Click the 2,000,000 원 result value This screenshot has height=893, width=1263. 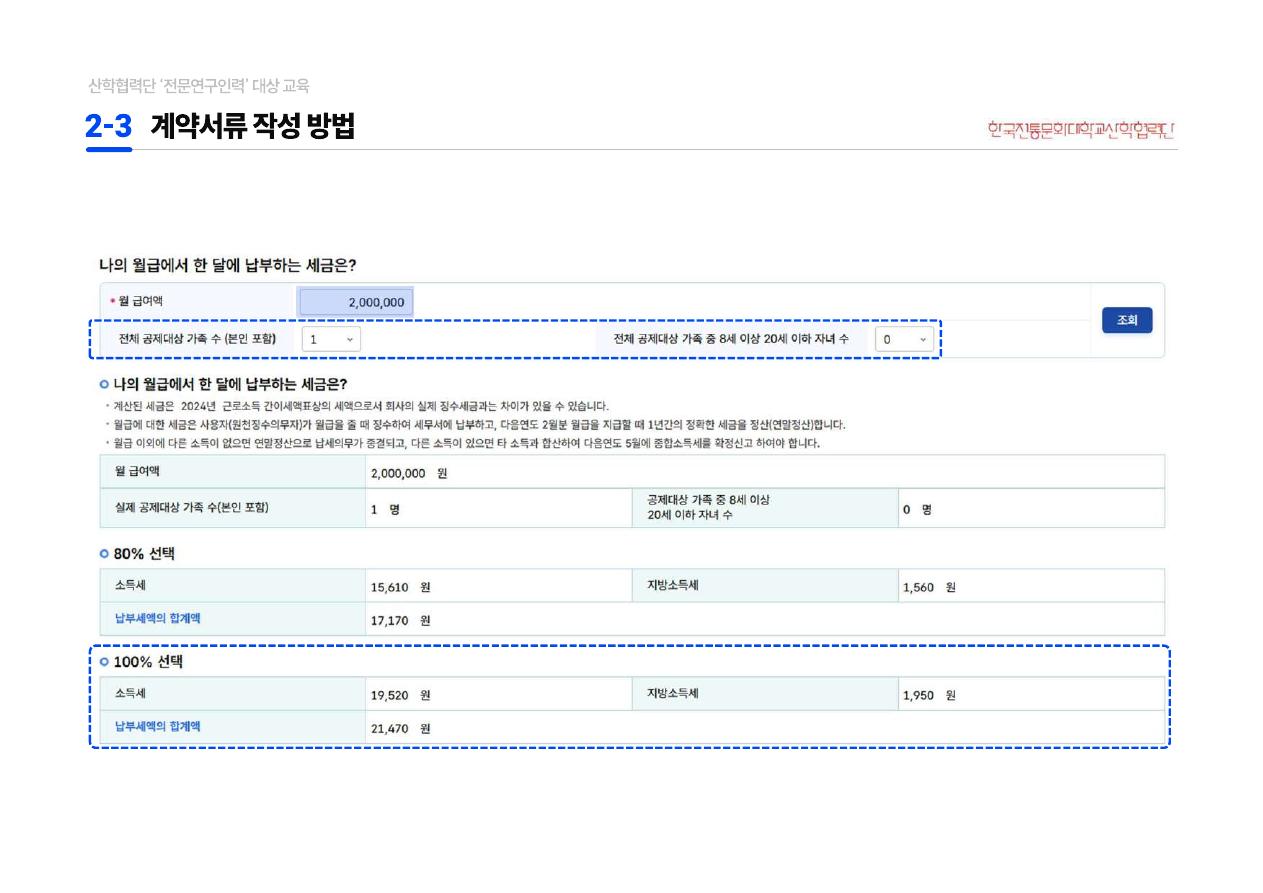coord(409,473)
